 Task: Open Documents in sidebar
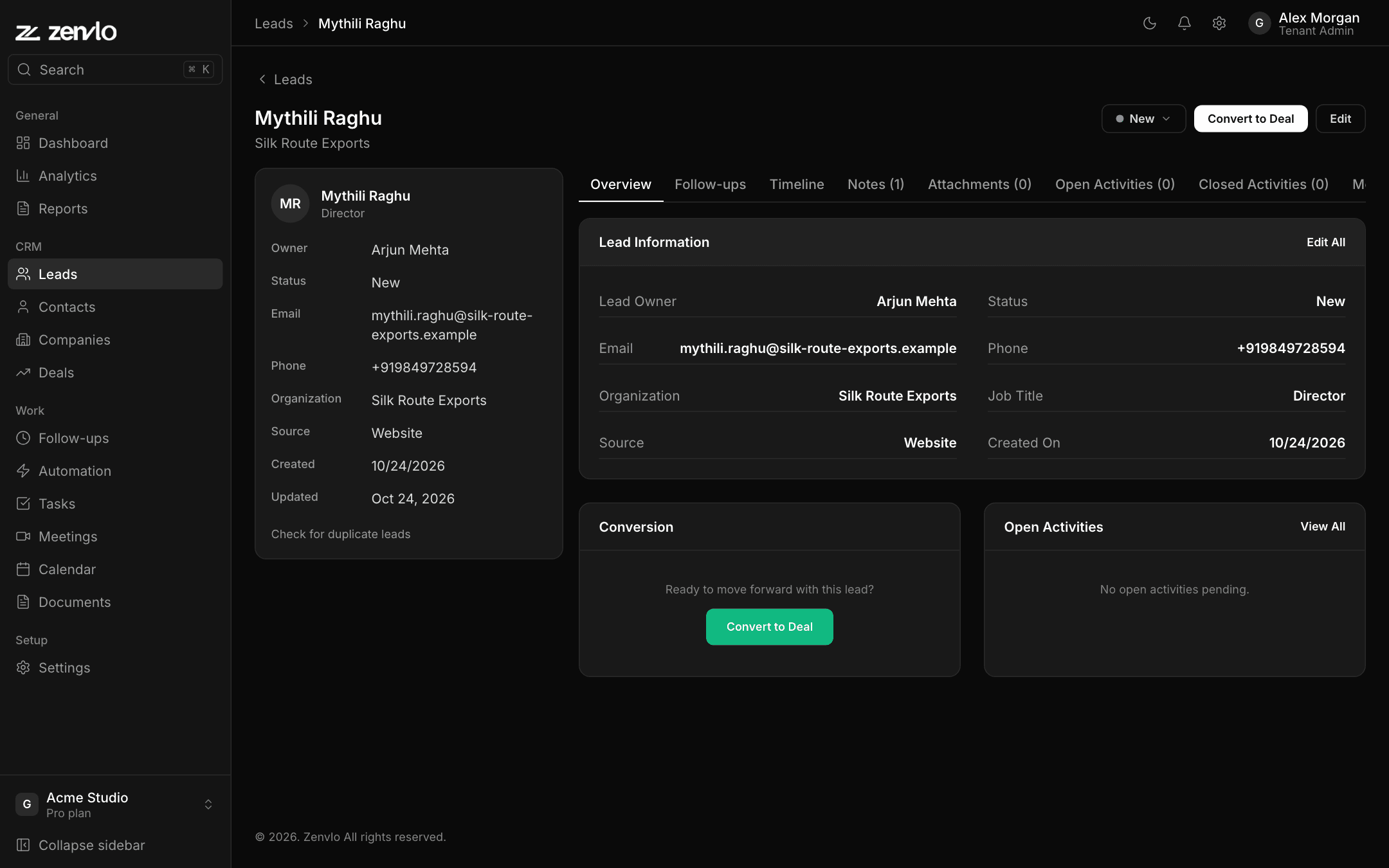click(x=115, y=602)
